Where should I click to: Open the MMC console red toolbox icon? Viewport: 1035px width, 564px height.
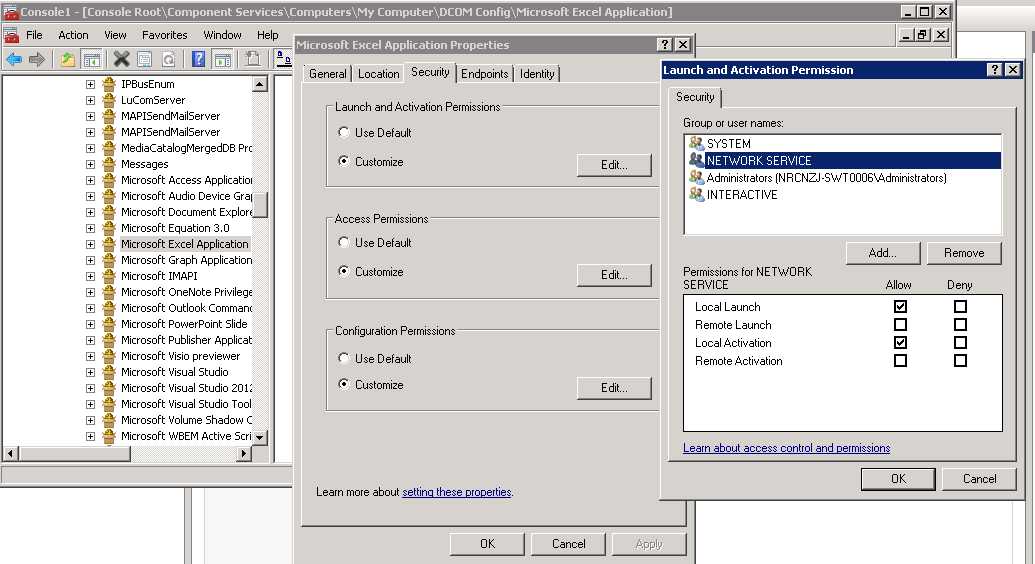11,35
